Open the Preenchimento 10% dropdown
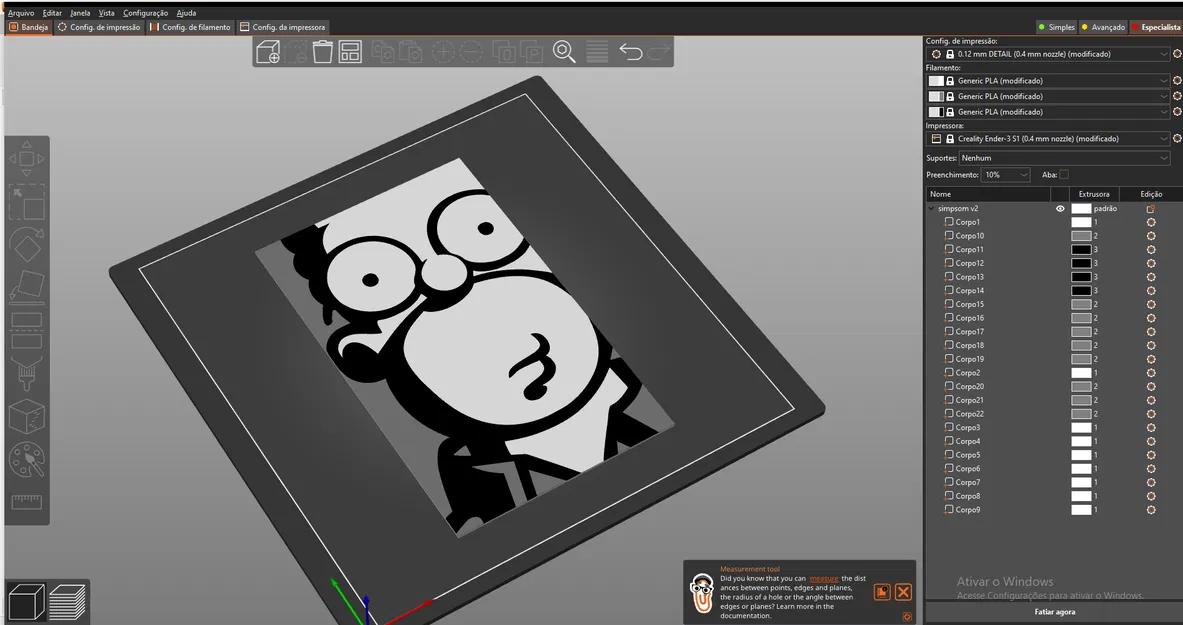This screenshot has width=1183, height=625. pos(1005,174)
